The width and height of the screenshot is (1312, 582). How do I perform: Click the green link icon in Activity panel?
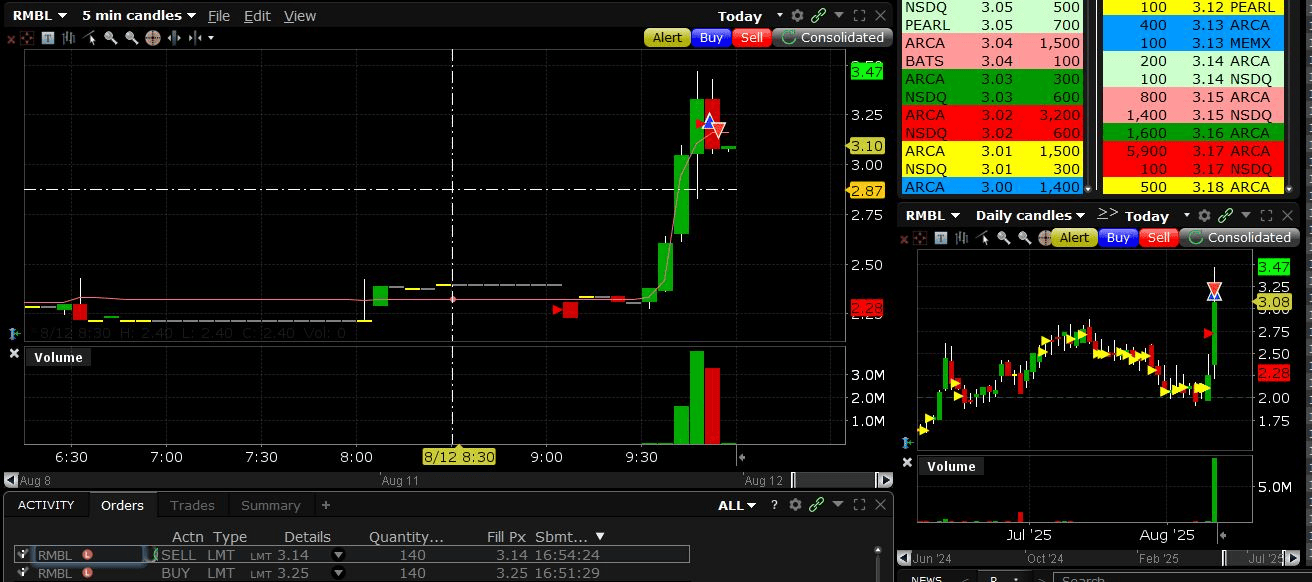tap(817, 505)
